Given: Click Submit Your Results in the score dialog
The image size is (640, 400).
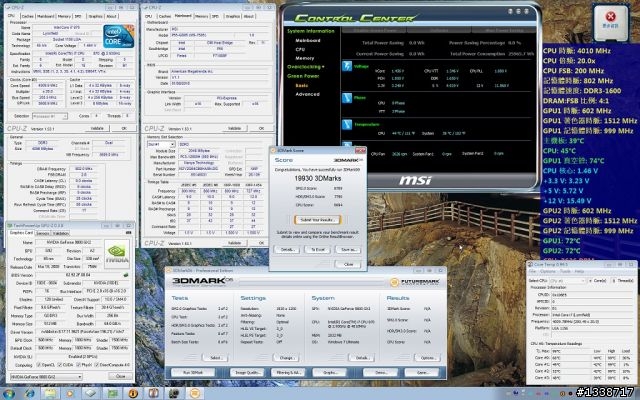Looking at the screenshot, I should coord(317,220).
